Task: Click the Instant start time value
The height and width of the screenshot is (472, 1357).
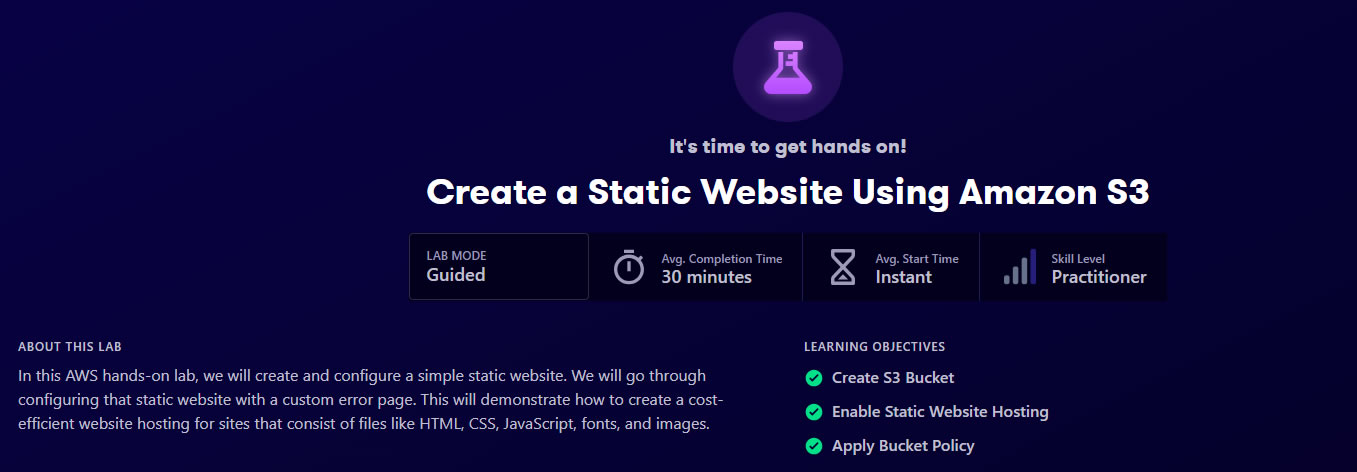Action: [x=904, y=277]
